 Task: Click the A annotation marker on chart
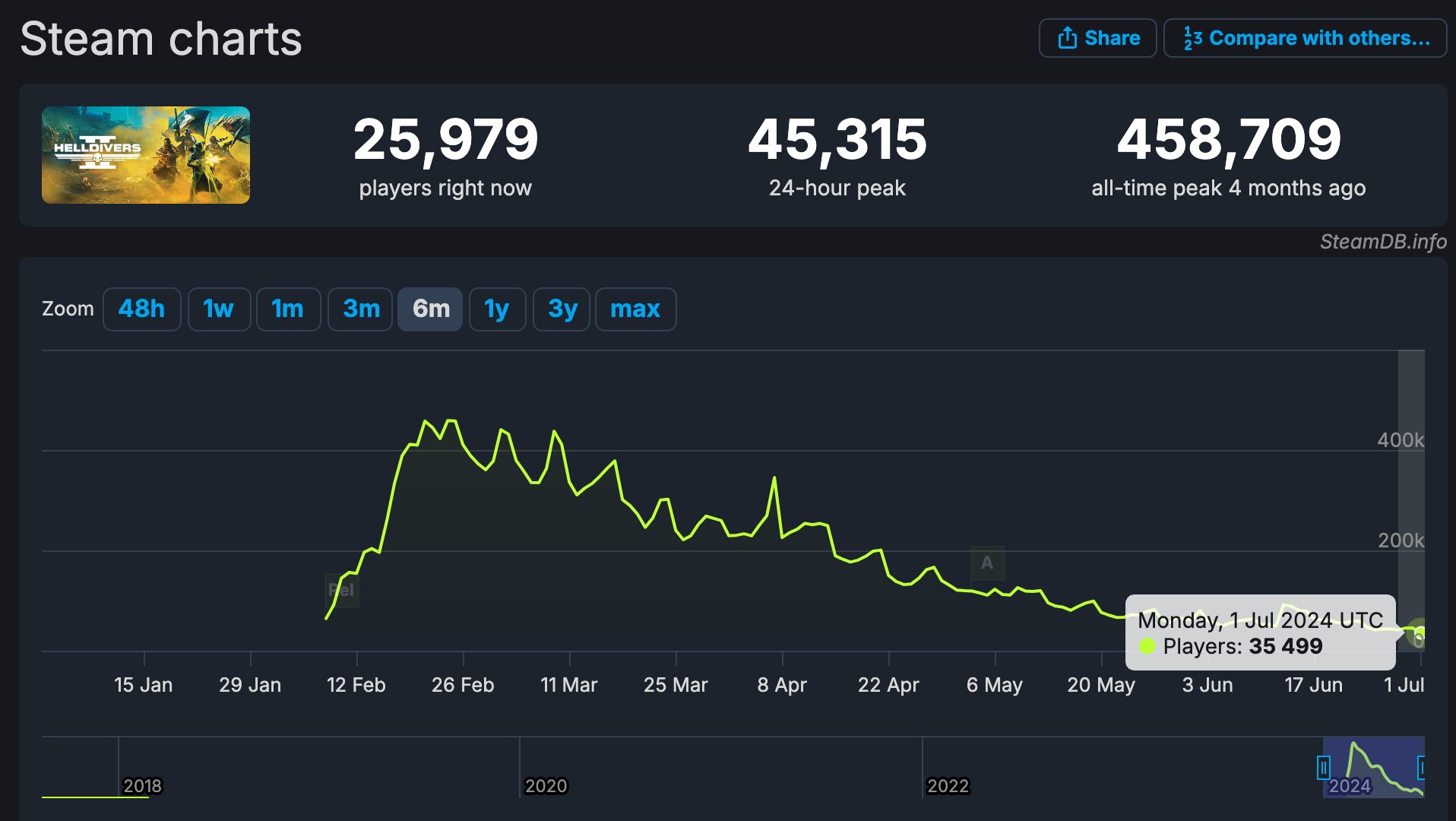click(987, 563)
